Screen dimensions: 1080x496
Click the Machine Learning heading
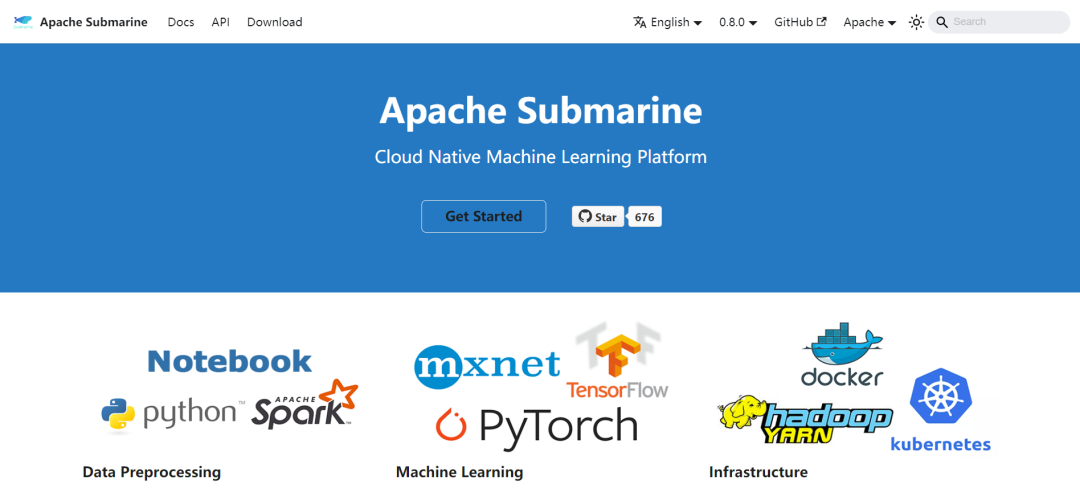pyautogui.click(x=459, y=473)
